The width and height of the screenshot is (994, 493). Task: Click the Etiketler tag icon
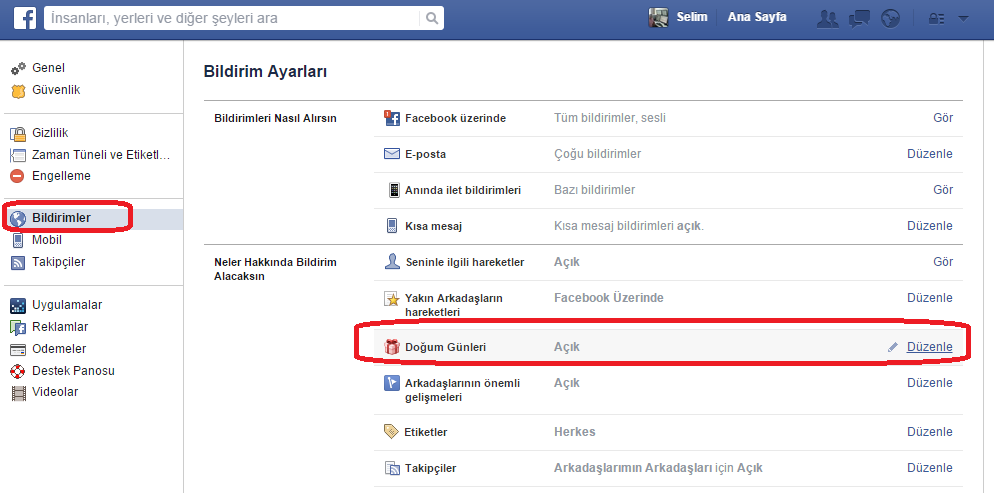(x=391, y=432)
